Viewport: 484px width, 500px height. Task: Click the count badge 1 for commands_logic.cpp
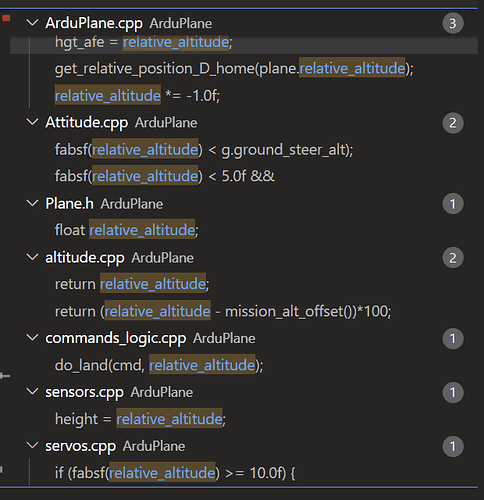pyautogui.click(x=453, y=339)
